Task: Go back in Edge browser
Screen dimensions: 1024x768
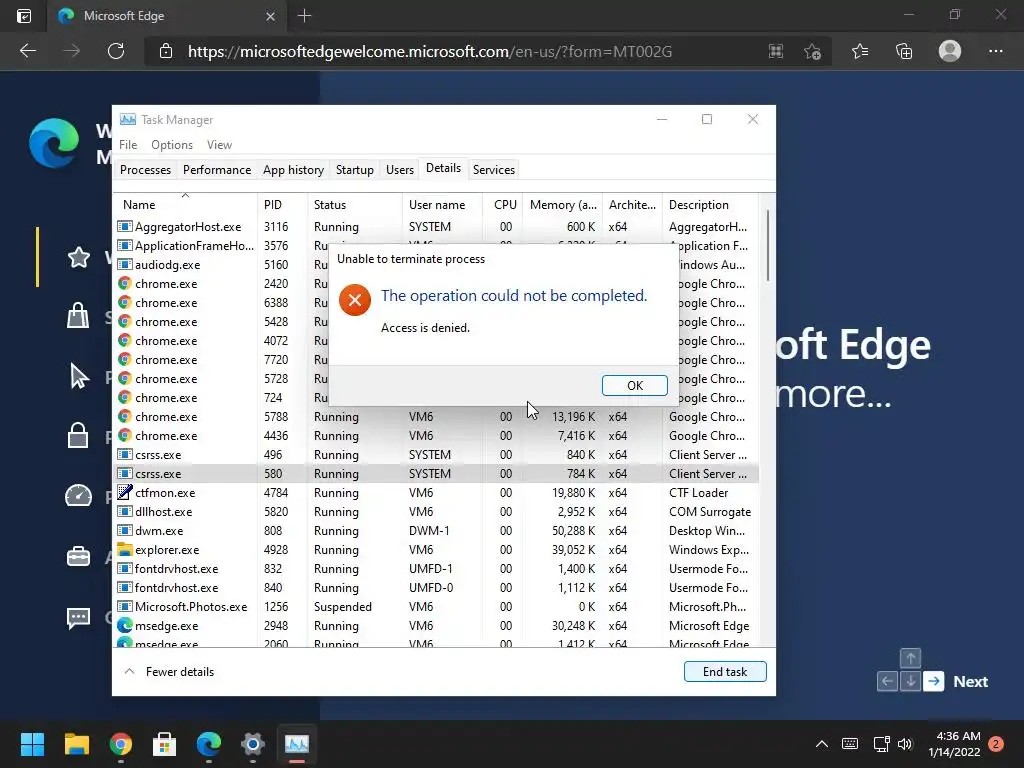Action: click(x=27, y=51)
